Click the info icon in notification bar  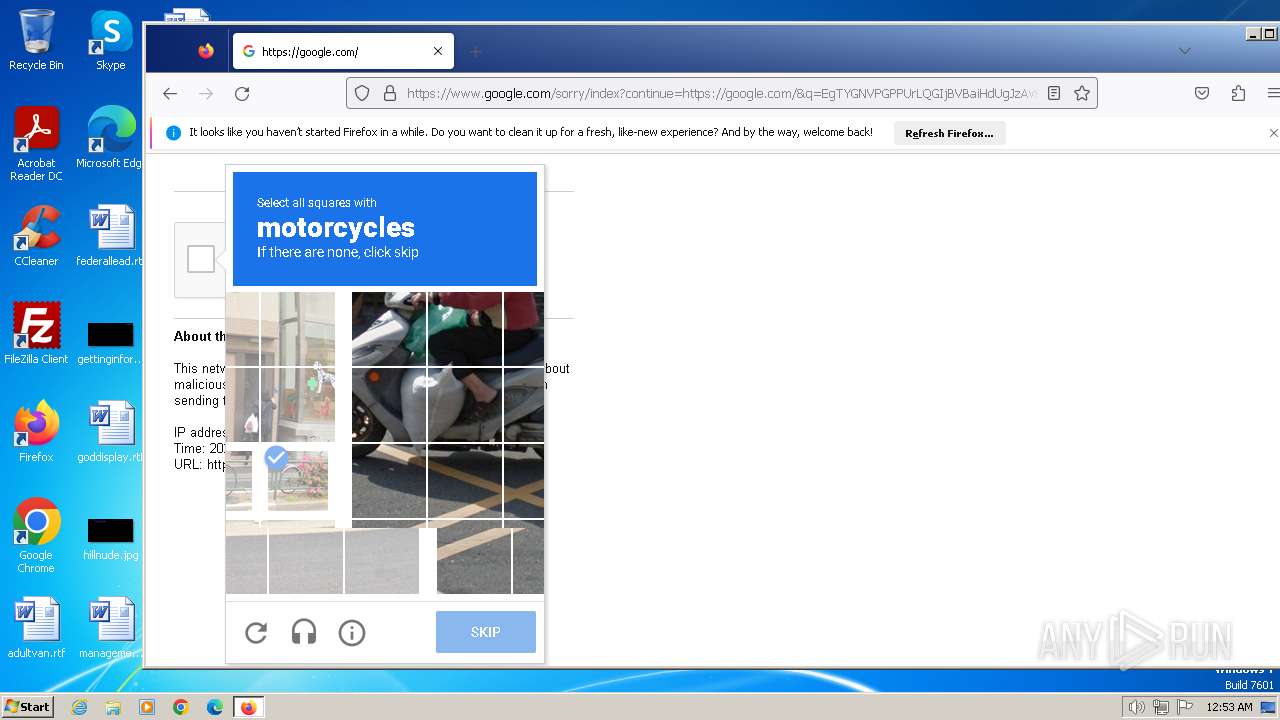pos(173,132)
